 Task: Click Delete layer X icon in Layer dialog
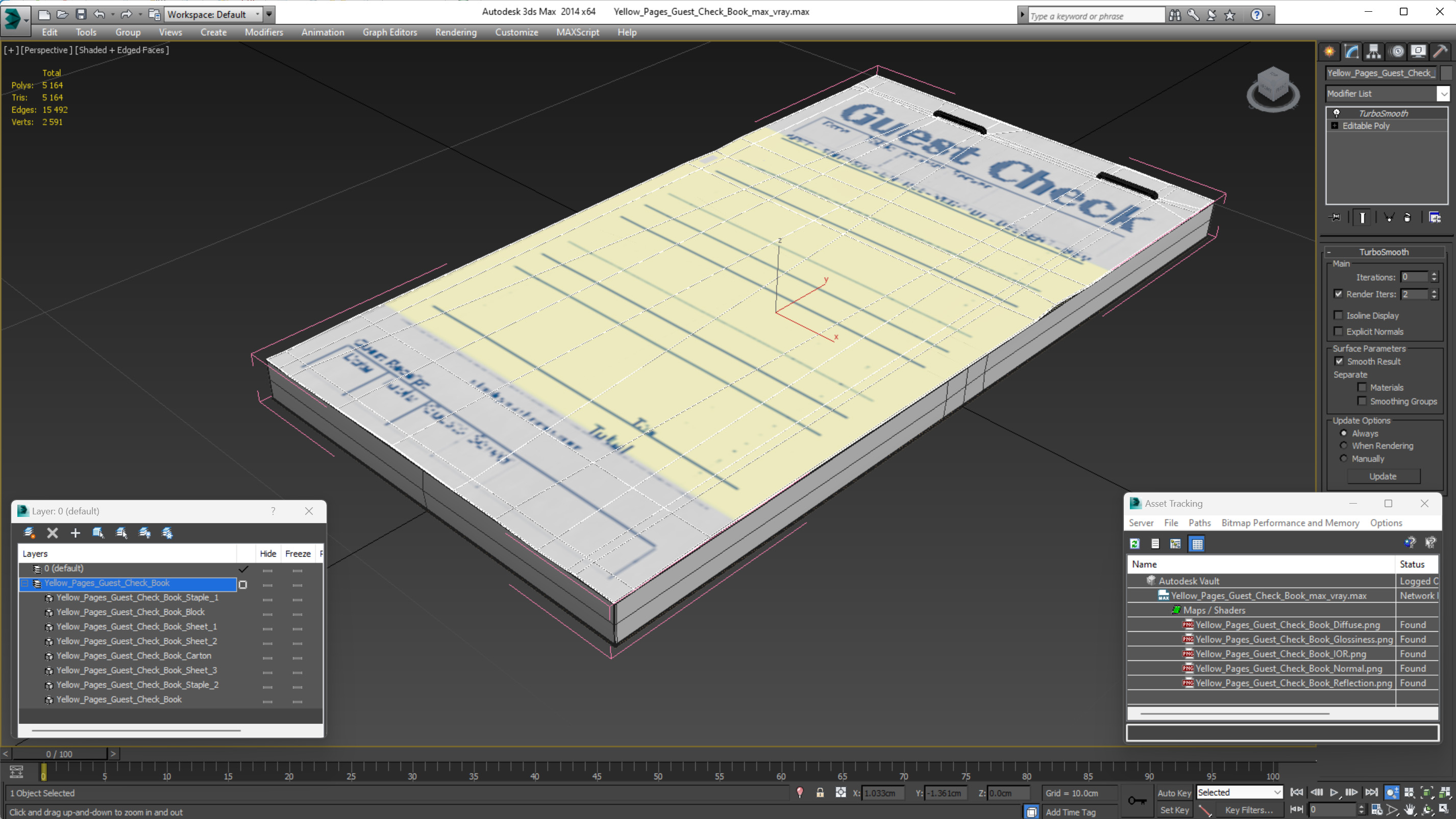tap(53, 532)
